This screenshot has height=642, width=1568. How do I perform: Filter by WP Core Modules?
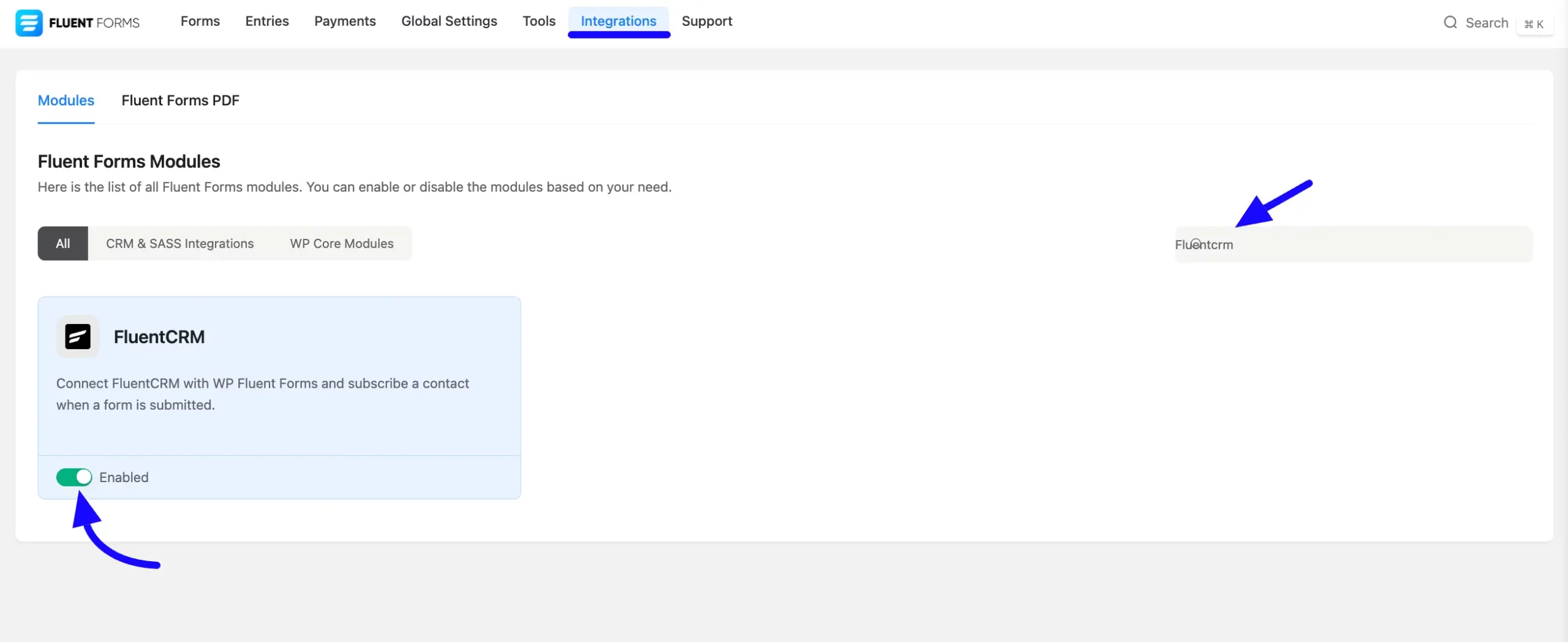click(x=342, y=244)
